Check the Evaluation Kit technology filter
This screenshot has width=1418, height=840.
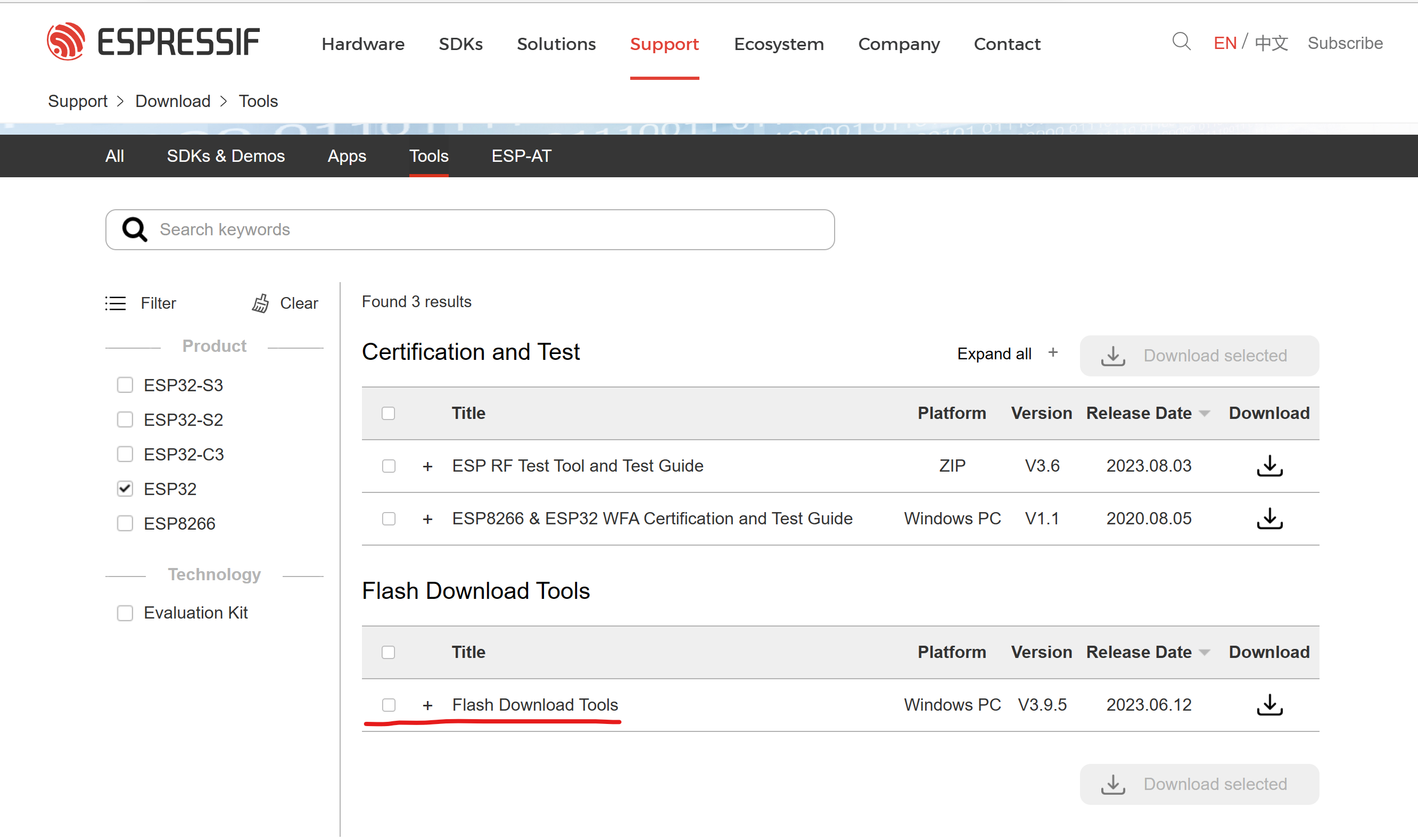coord(125,613)
